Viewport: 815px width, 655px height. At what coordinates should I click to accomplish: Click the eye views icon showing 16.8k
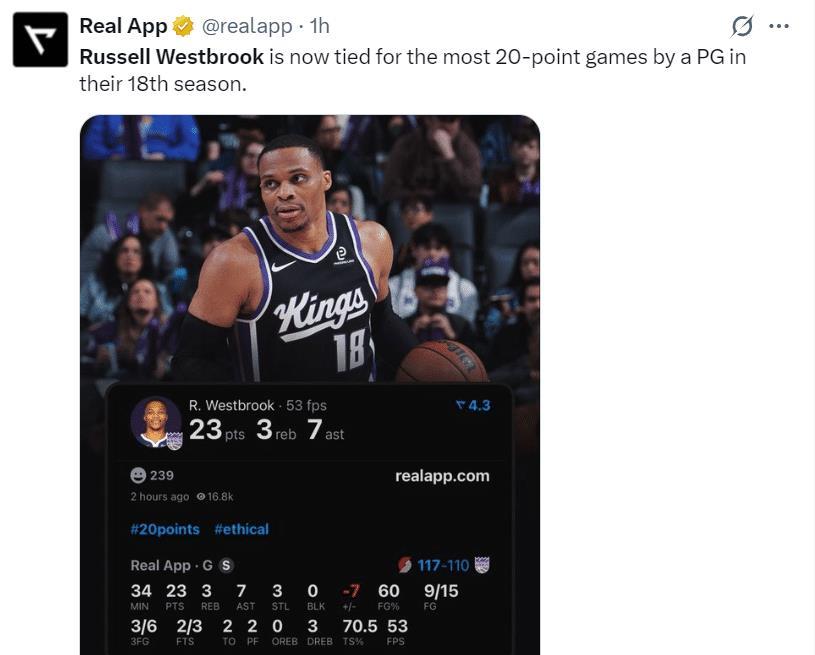(201, 496)
